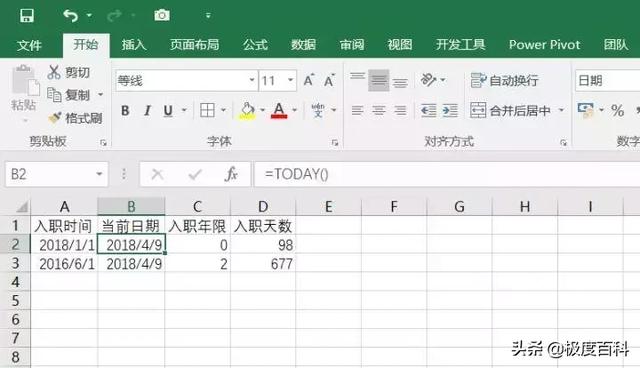Screen dimensions: 640x368
Task: Click the 粘贴 paste icon
Action: point(25,80)
